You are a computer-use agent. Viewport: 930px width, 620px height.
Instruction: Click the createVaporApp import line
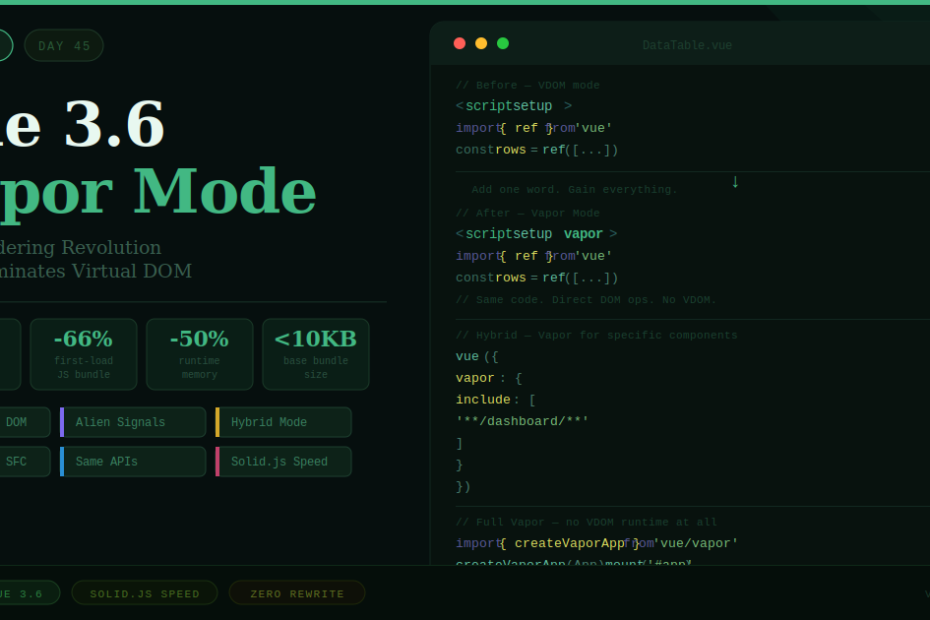596,544
